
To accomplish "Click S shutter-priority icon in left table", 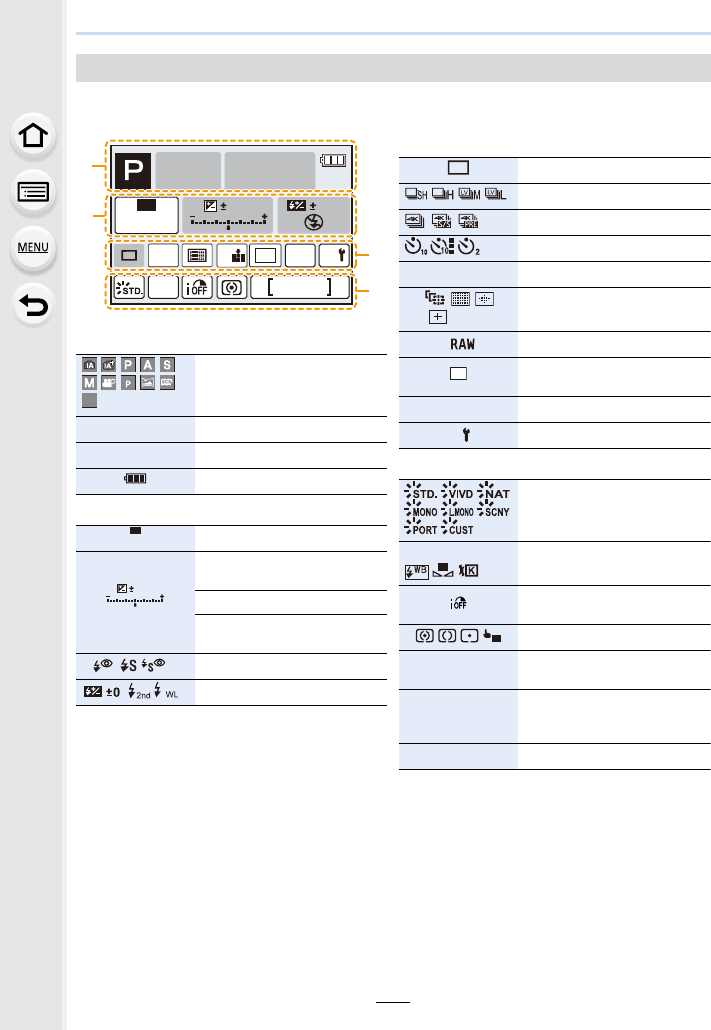I will point(168,365).
